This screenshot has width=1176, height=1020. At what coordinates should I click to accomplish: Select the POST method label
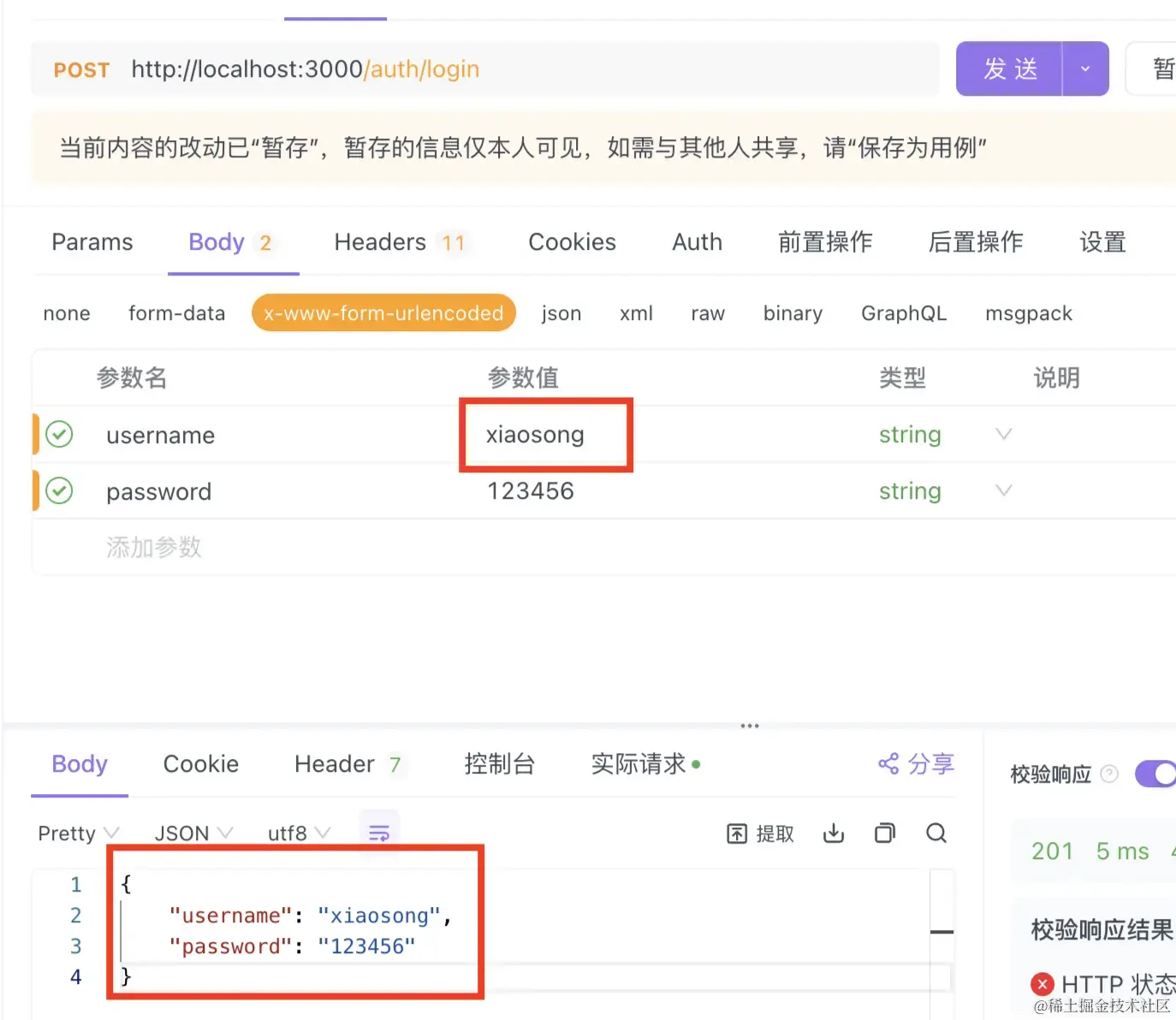pos(81,69)
